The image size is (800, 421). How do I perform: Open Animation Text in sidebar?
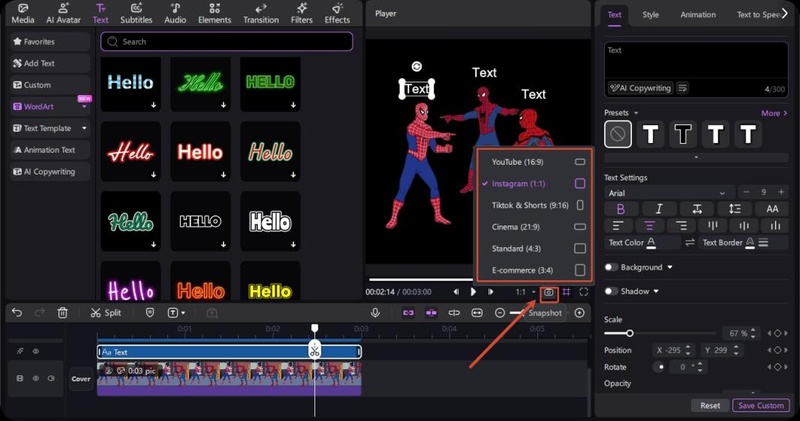50,150
